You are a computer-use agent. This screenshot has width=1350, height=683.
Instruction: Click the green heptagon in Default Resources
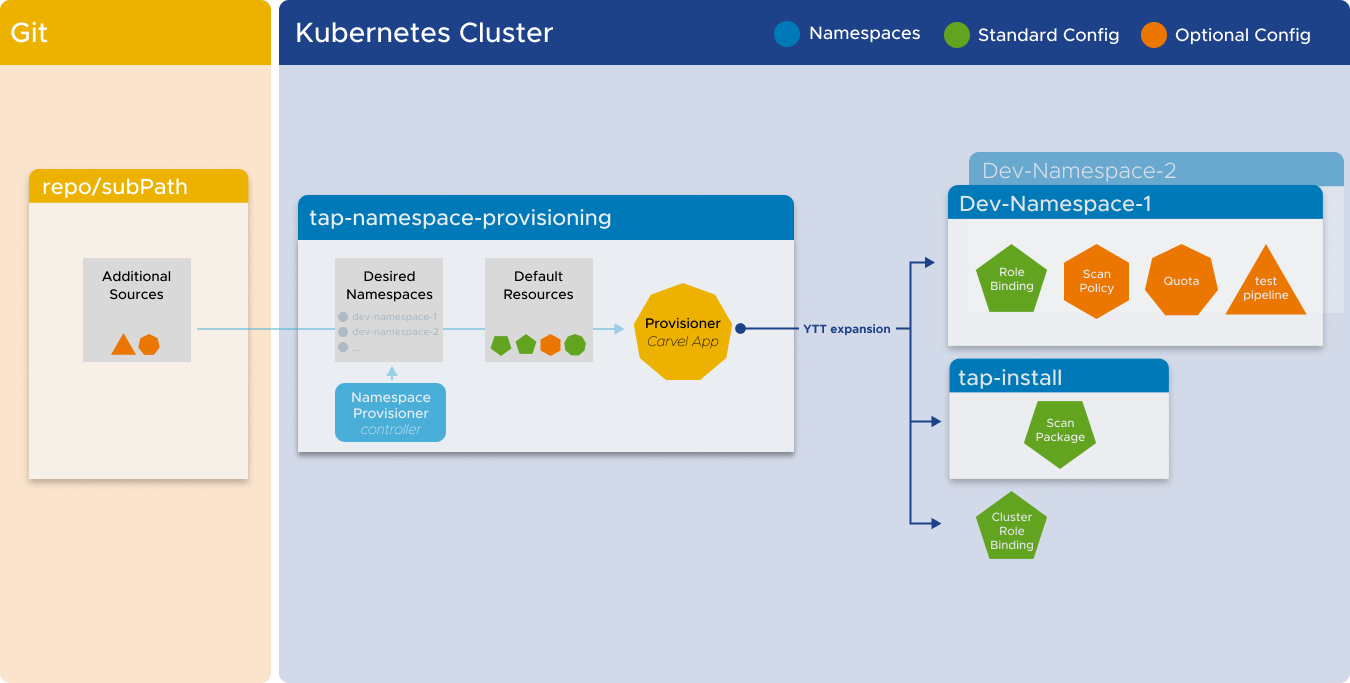(575, 345)
